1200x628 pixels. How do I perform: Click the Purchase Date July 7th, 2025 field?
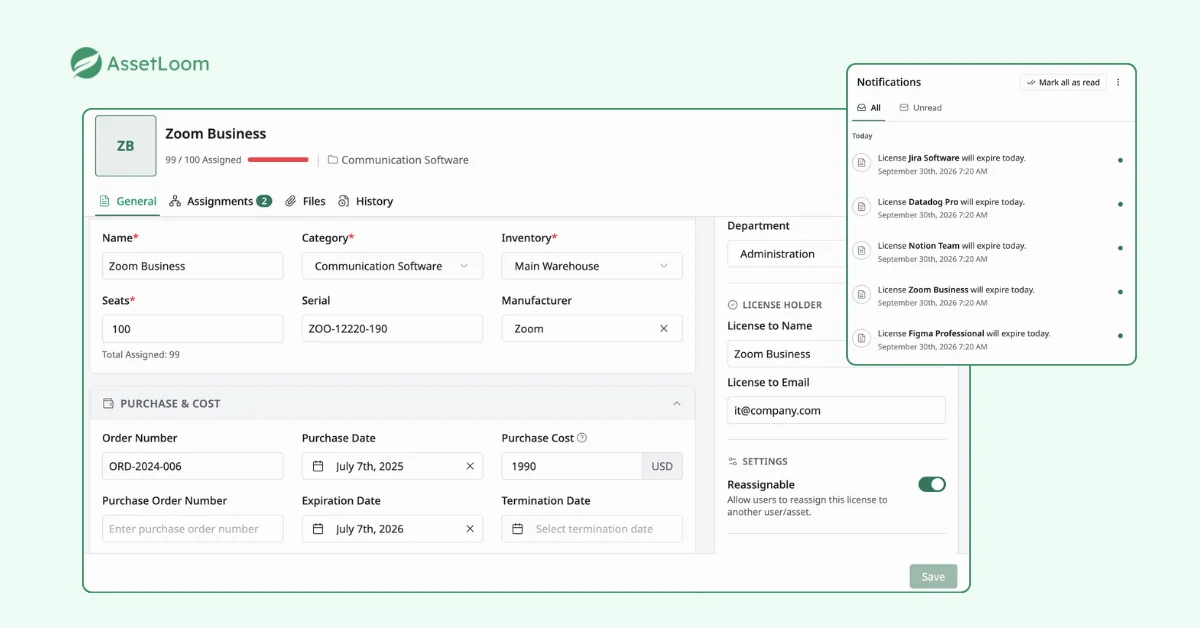[392, 466]
